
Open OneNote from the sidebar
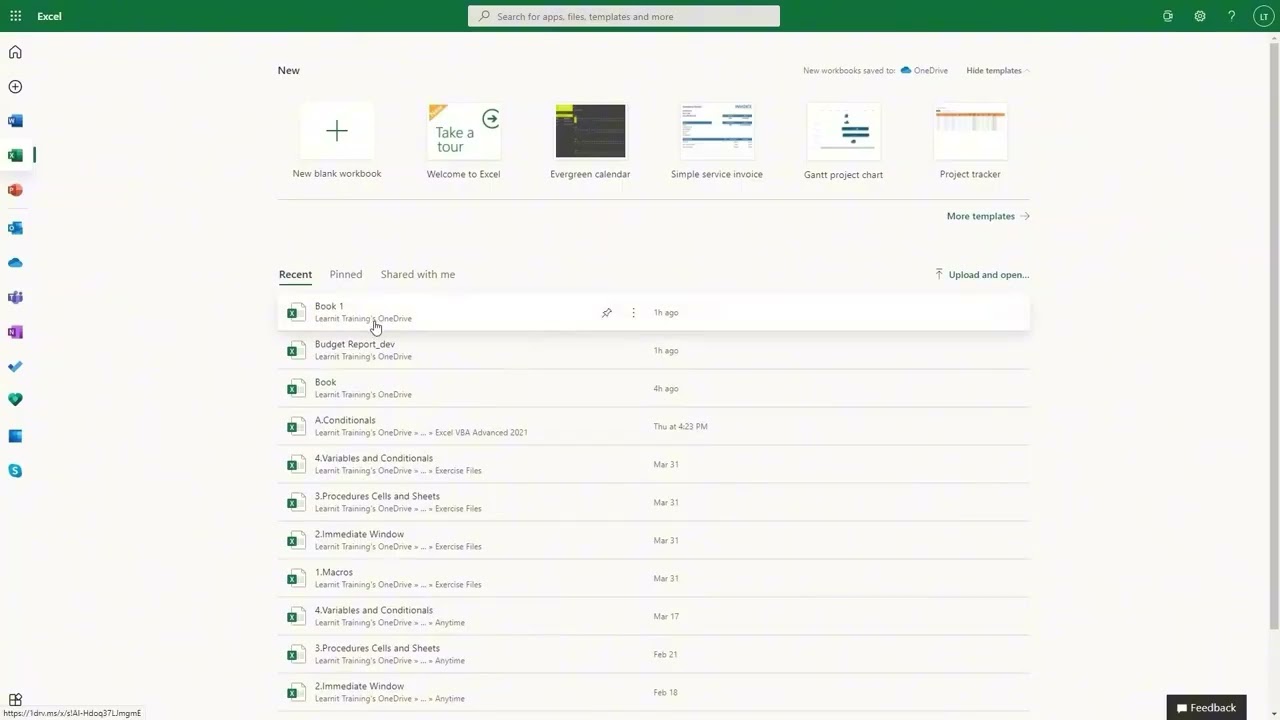(15, 332)
